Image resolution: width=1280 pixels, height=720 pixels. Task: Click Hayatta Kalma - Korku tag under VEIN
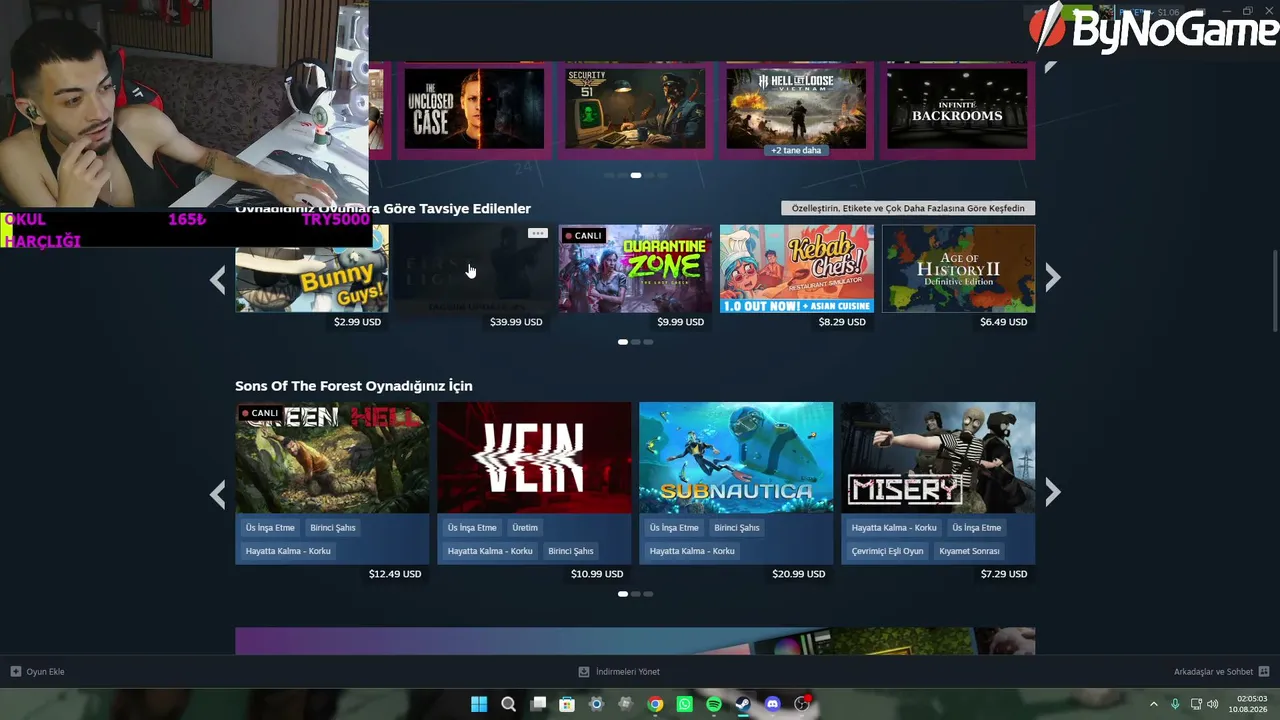pos(490,551)
